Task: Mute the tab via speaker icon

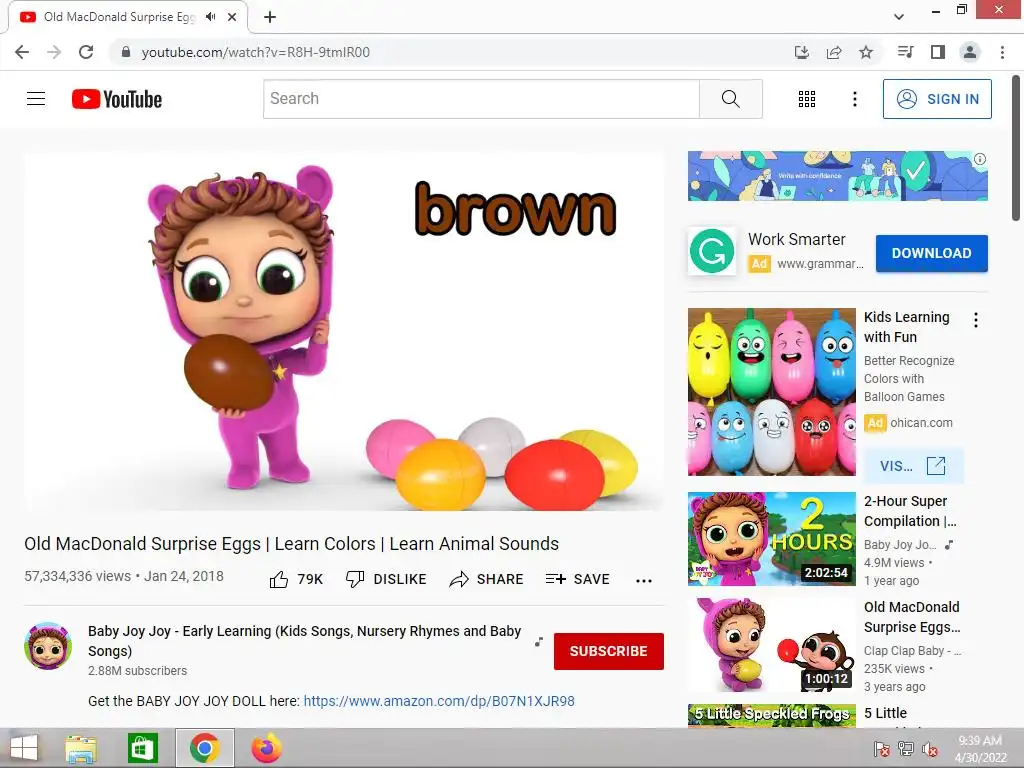Action: pos(210,17)
